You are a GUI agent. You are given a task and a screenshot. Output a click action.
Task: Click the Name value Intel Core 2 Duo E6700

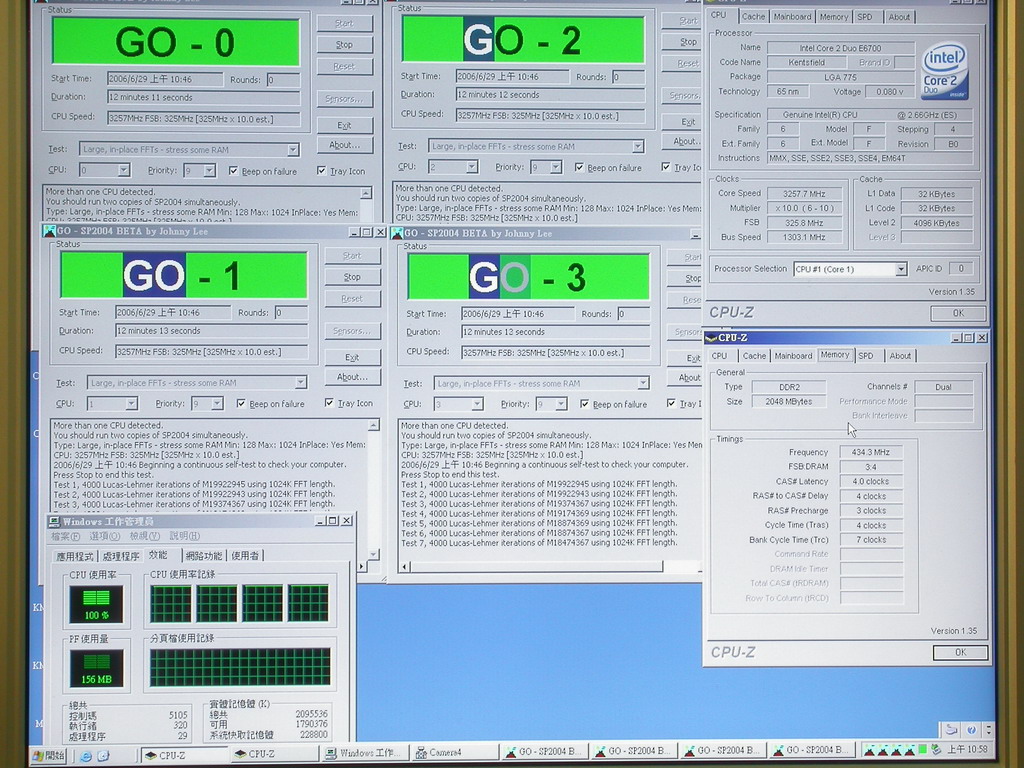click(840, 48)
